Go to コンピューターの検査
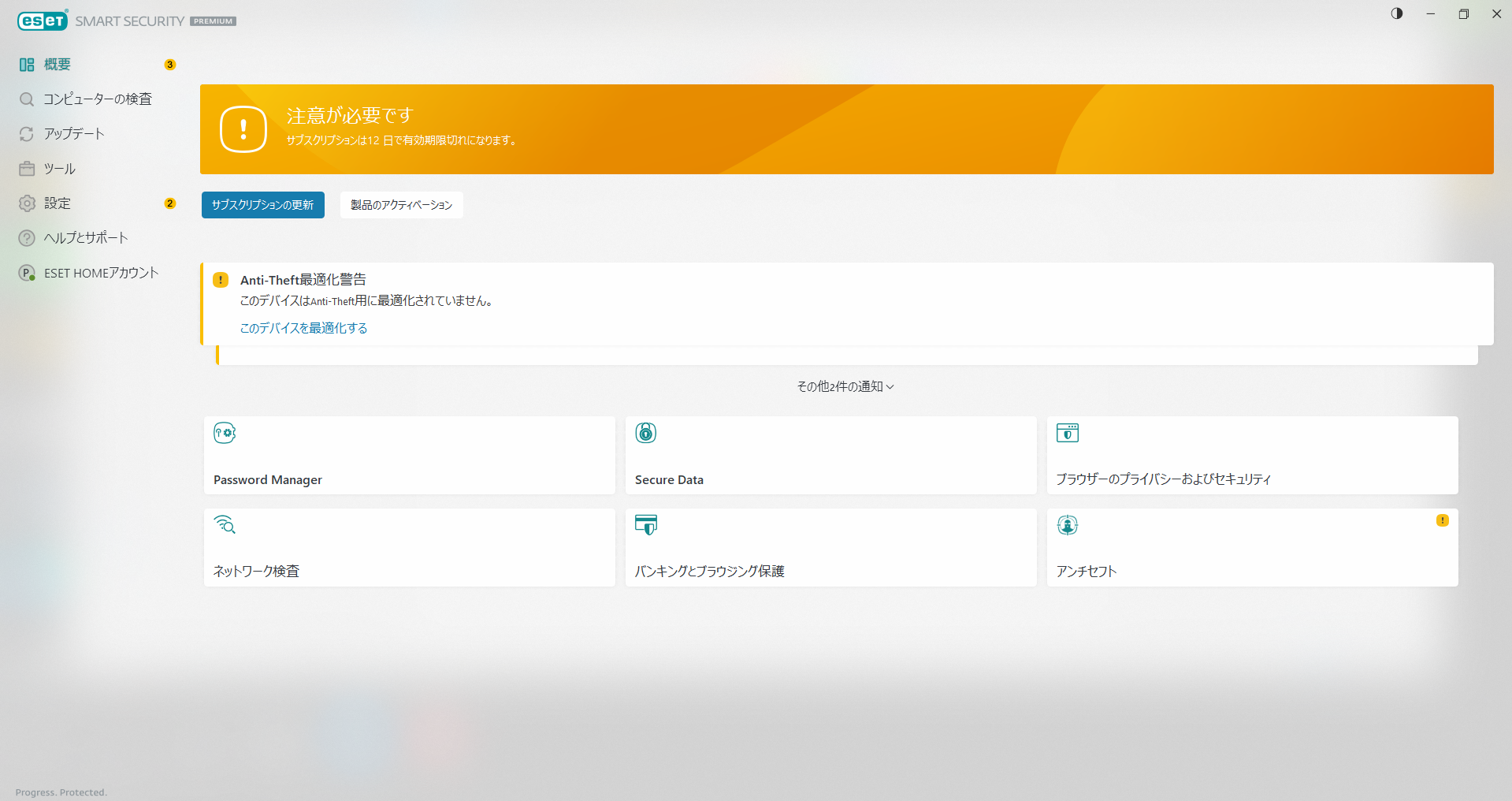Image resolution: width=1512 pixels, height=801 pixels. 98,99
